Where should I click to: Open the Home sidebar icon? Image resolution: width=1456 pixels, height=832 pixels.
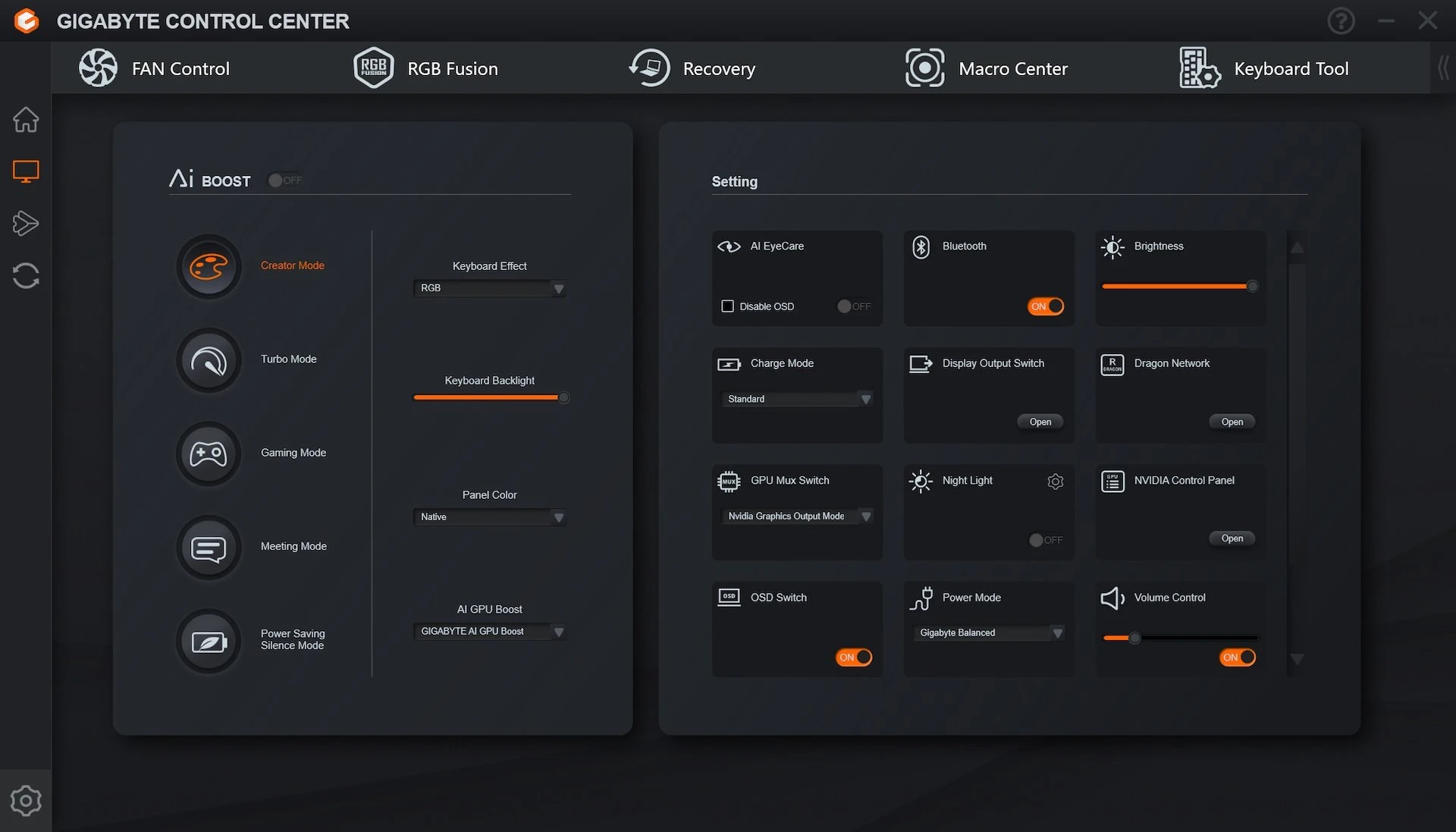26,119
